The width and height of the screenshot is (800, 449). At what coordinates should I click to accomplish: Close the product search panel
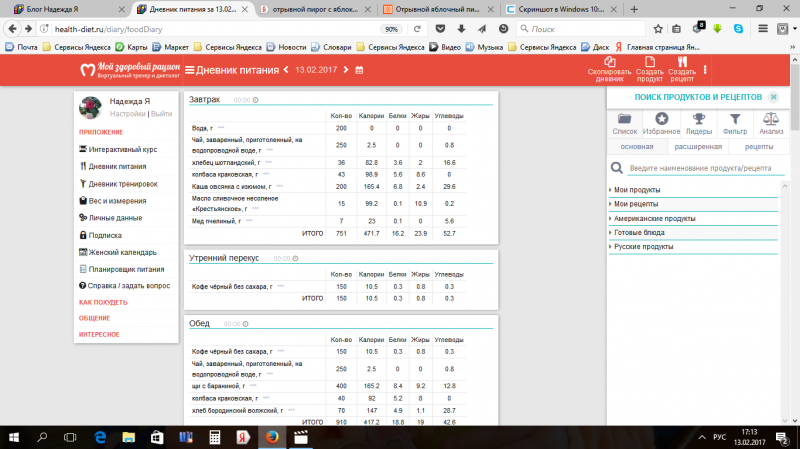click(772, 96)
